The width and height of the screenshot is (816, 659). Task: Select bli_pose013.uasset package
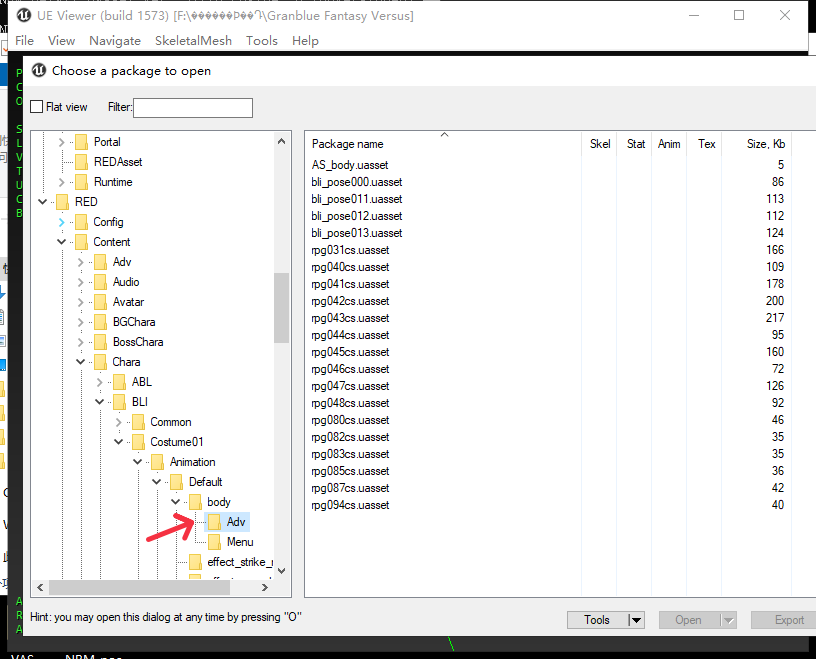tap(356, 233)
